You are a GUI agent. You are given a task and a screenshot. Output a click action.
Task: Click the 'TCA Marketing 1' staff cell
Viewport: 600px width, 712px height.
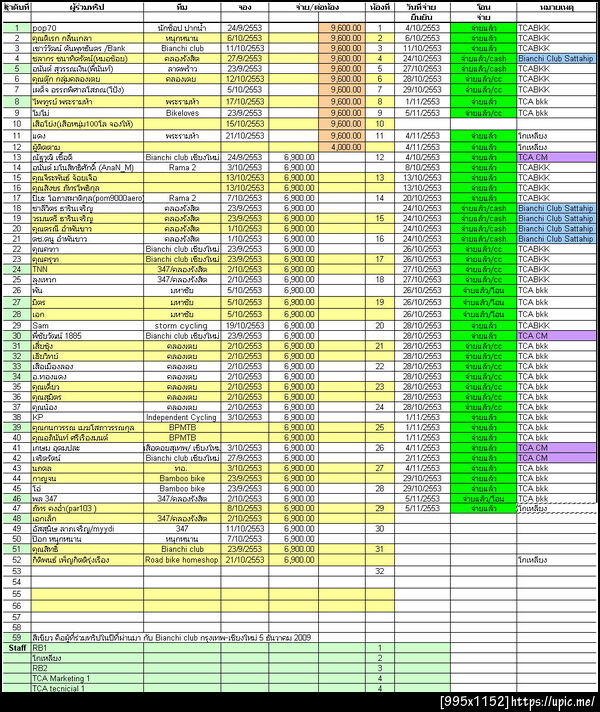pos(87,678)
